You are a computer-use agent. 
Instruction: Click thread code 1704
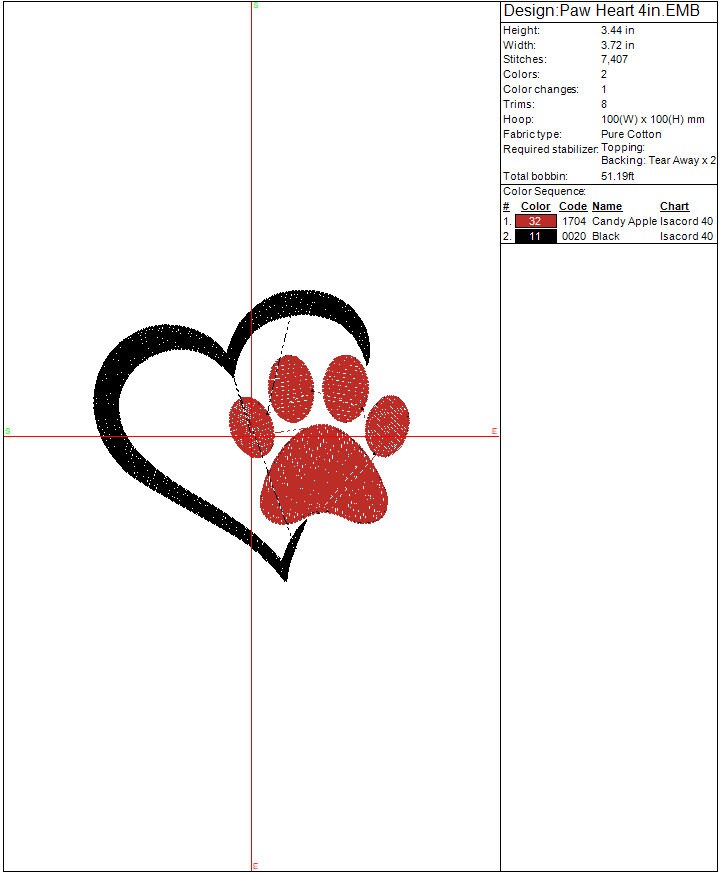click(x=573, y=221)
